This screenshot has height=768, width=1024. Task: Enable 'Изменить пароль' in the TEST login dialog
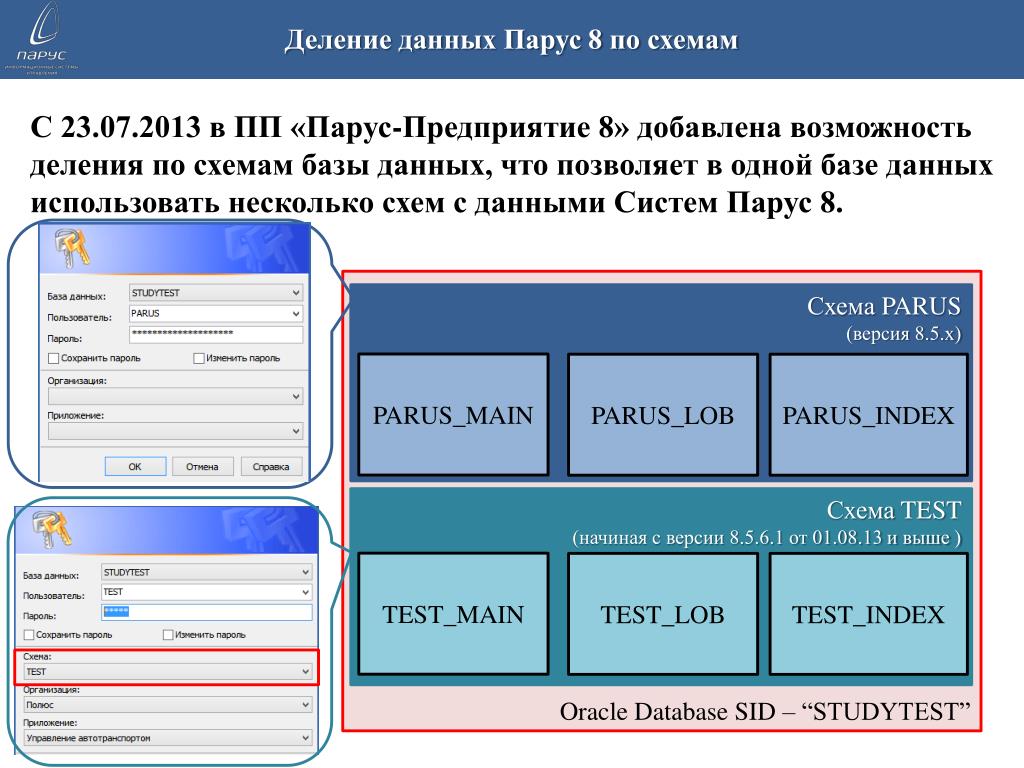[x=168, y=634]
